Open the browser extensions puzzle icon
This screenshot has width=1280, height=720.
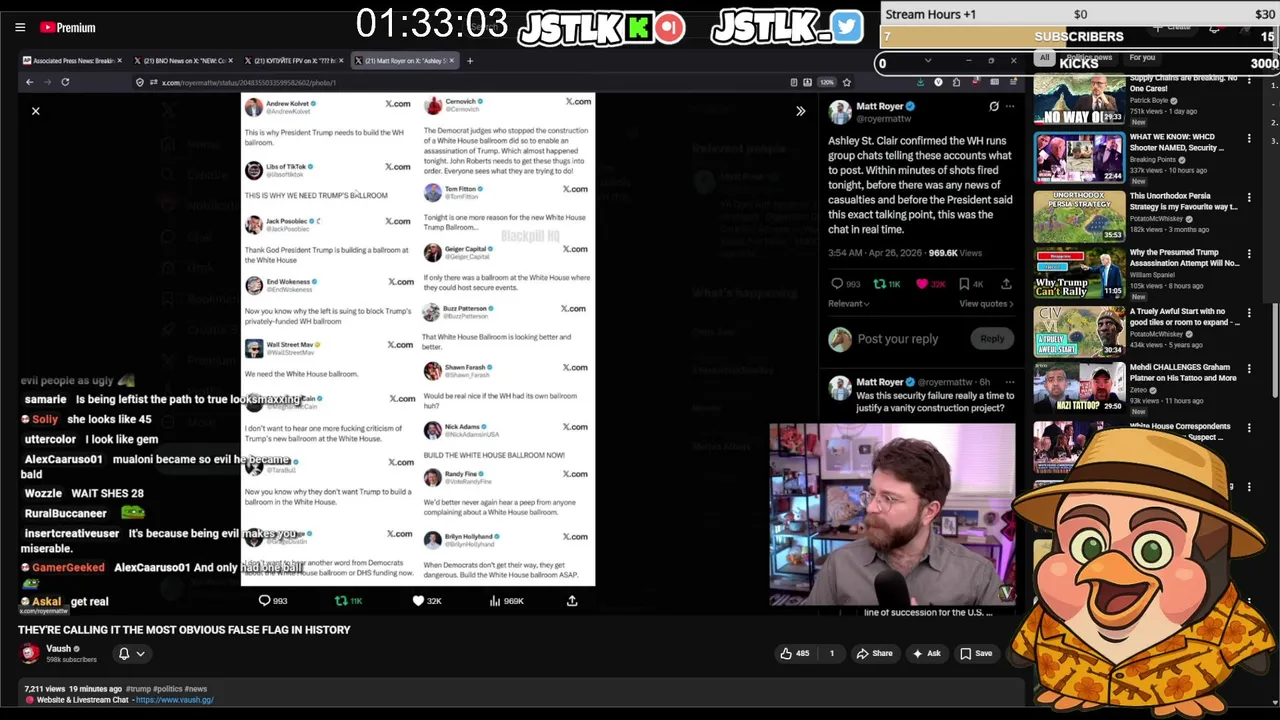[x=956, y=82]
